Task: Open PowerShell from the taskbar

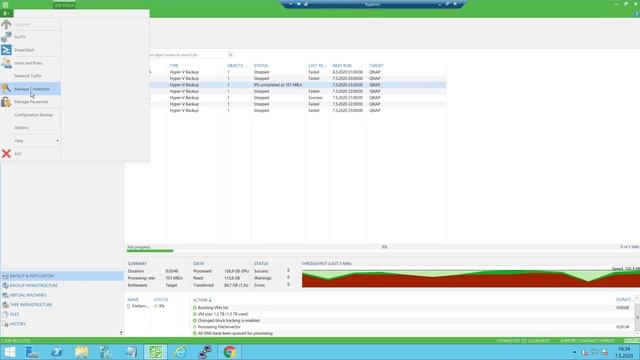Action: point(57,352)
